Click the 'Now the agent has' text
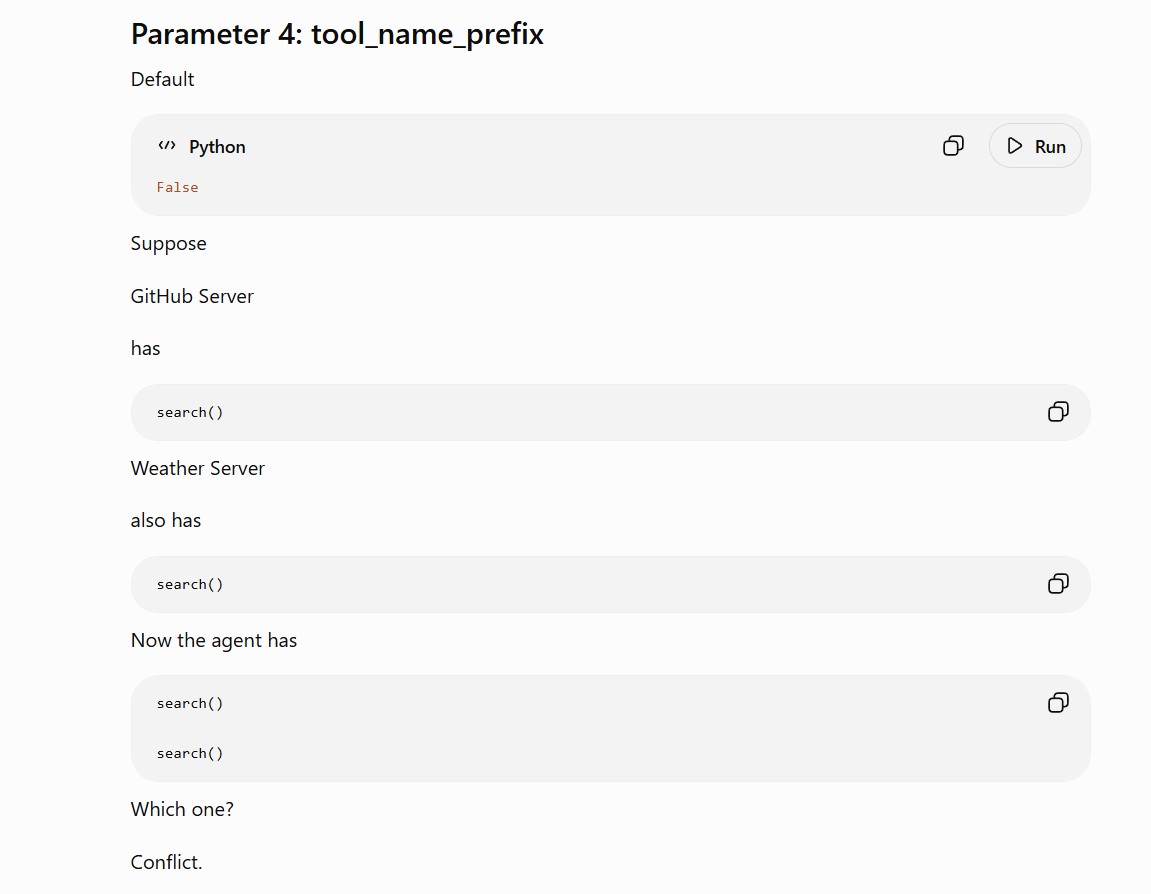 214,641
